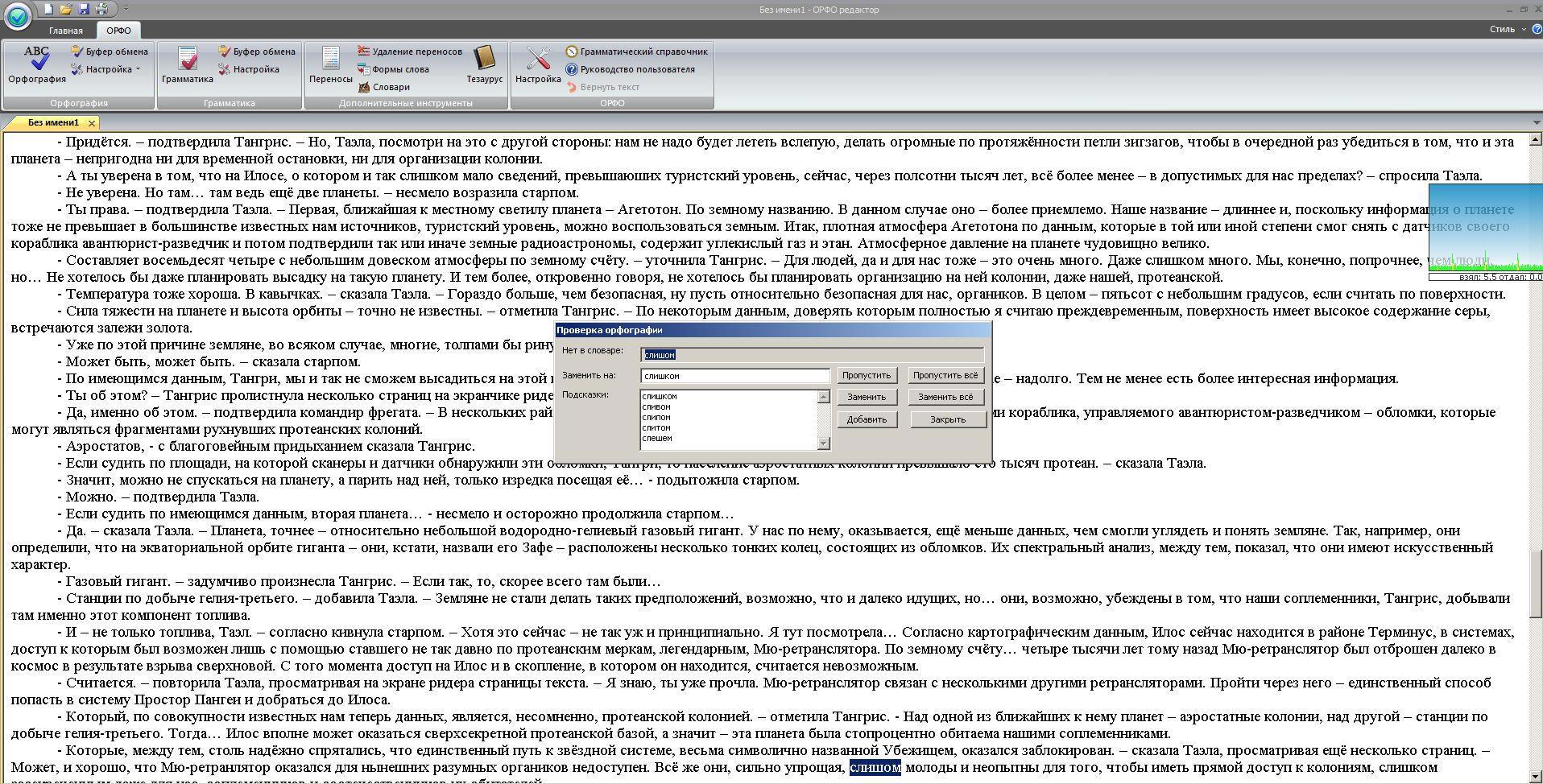
Task: Click the Заменить на input field
Action: 734,376
